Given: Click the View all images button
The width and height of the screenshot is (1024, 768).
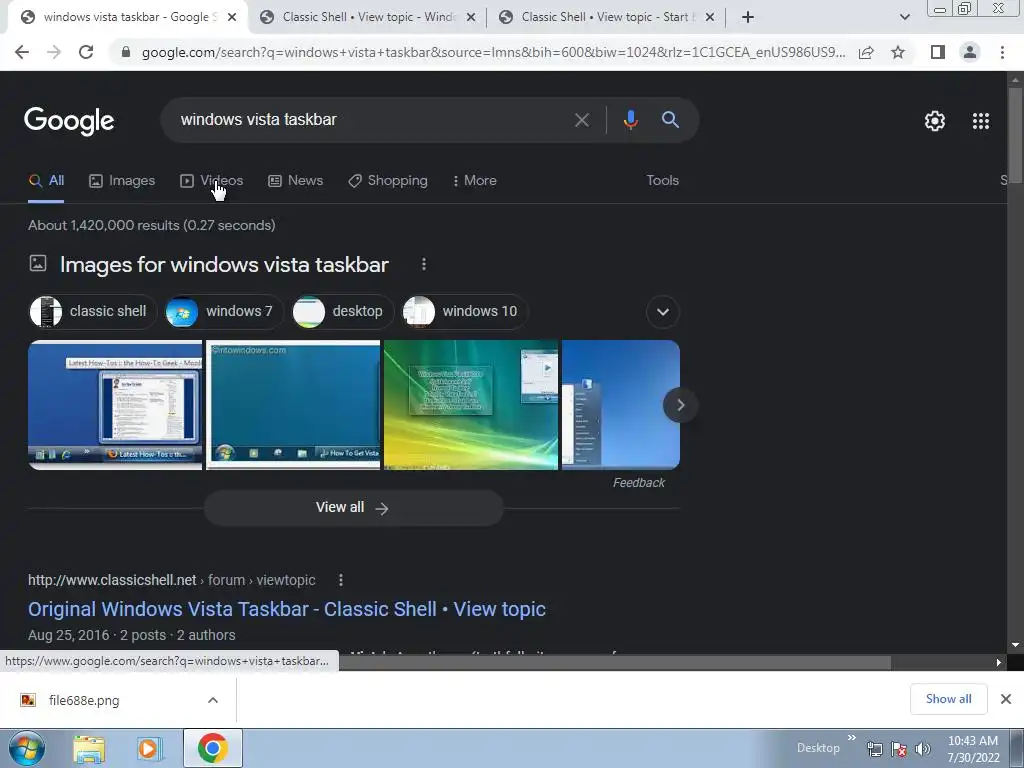Looking at the screenshot, I should pos(353,507).
